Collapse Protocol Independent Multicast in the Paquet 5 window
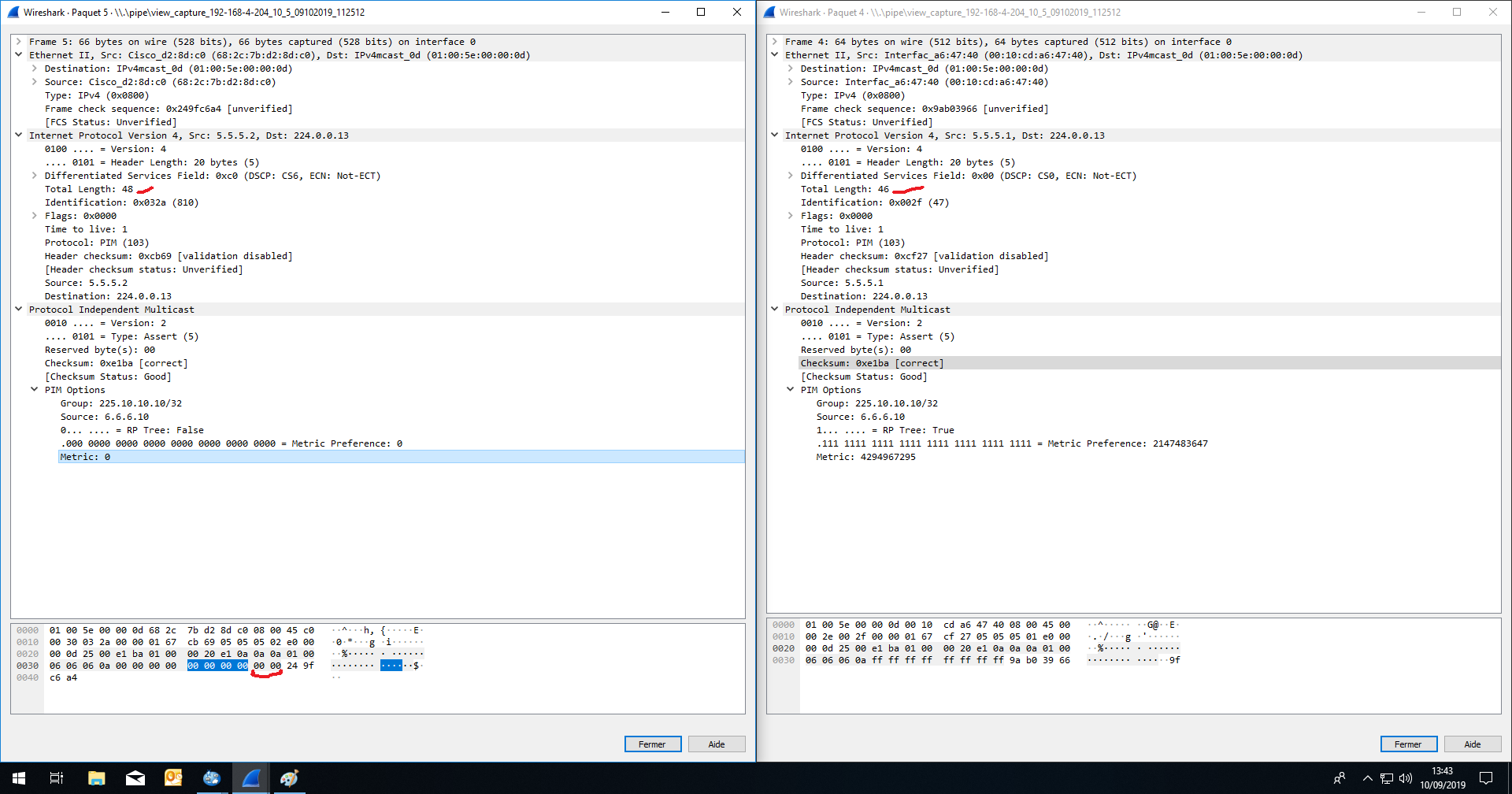Image resolution: width=1512 pixels, height=794 pixels. [x=18, y=310]
